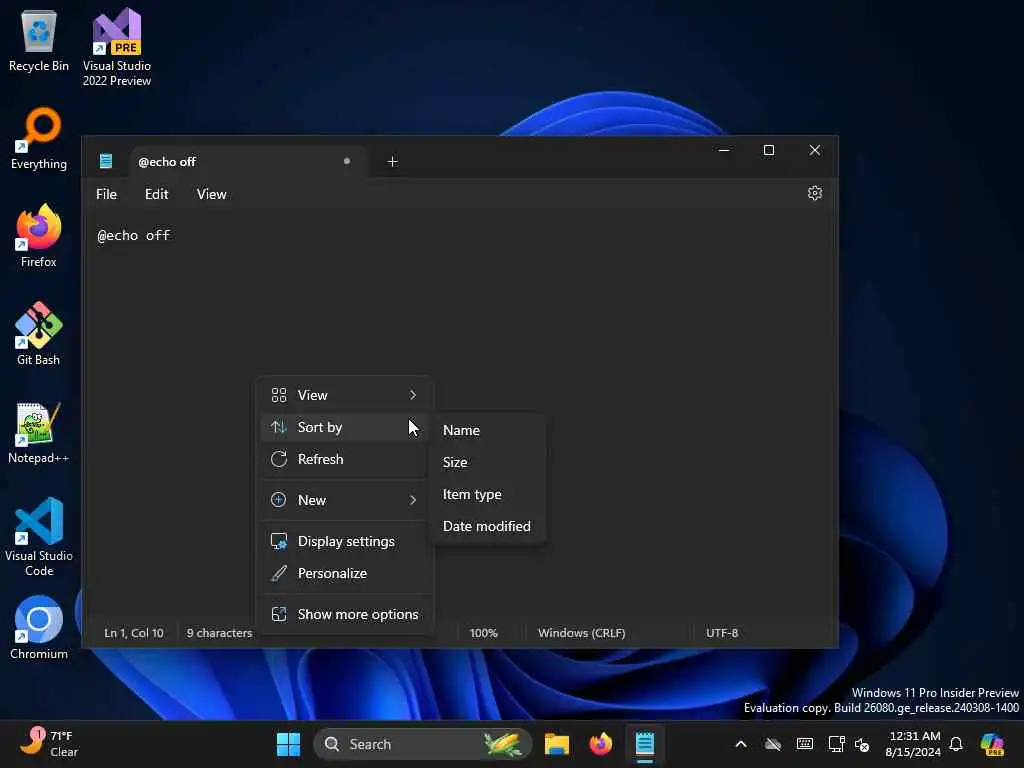Sort by Name

(x=488, y=430)
